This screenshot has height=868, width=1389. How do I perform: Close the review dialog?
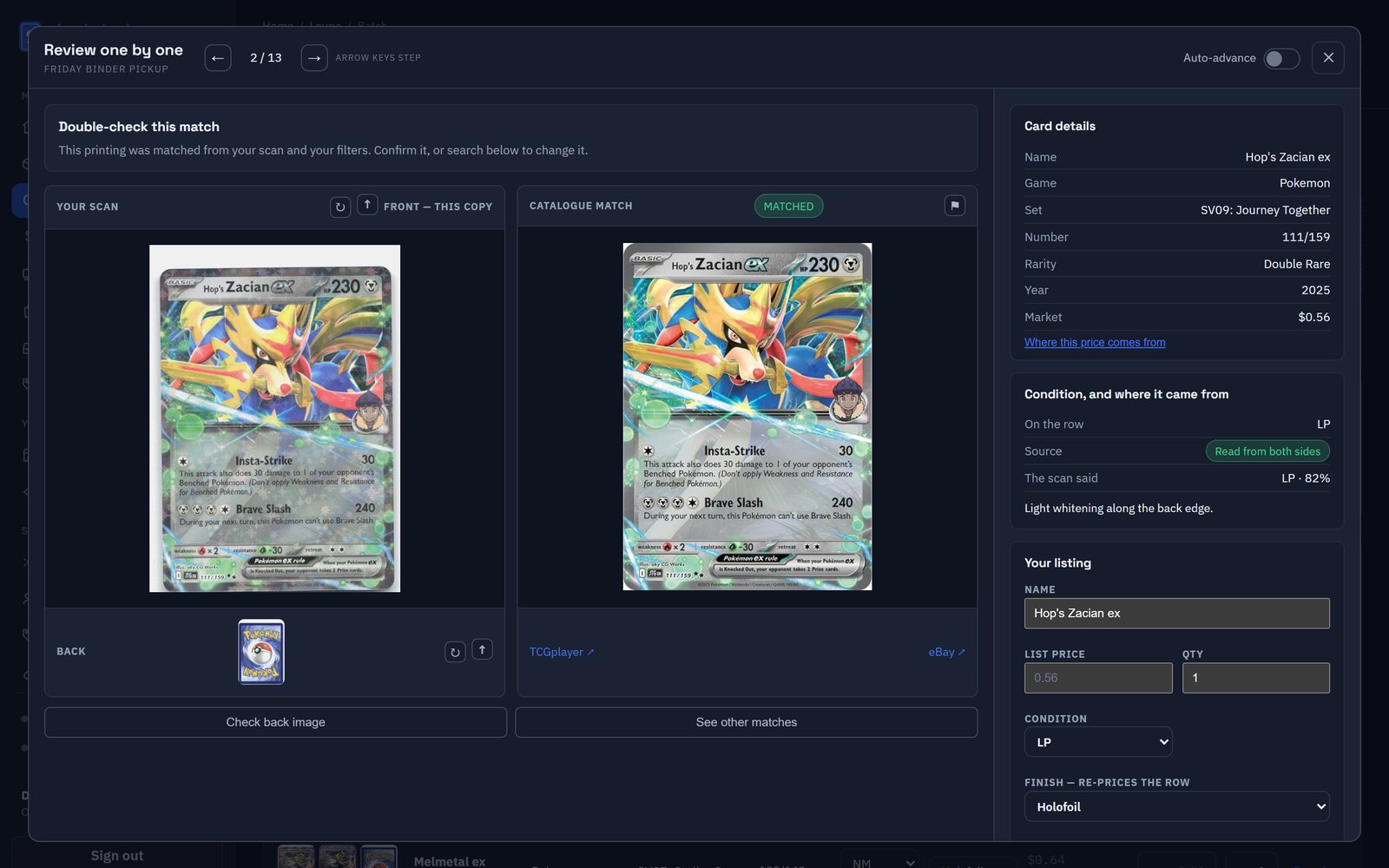coord(1328,58)
